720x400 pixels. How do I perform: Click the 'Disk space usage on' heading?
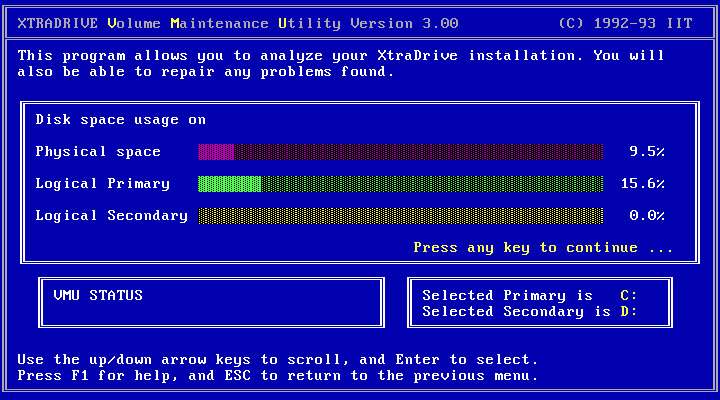pos(121,120)
